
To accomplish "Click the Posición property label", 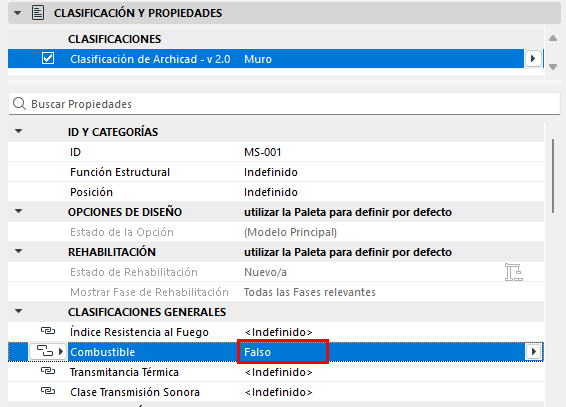I will (91, 192).
